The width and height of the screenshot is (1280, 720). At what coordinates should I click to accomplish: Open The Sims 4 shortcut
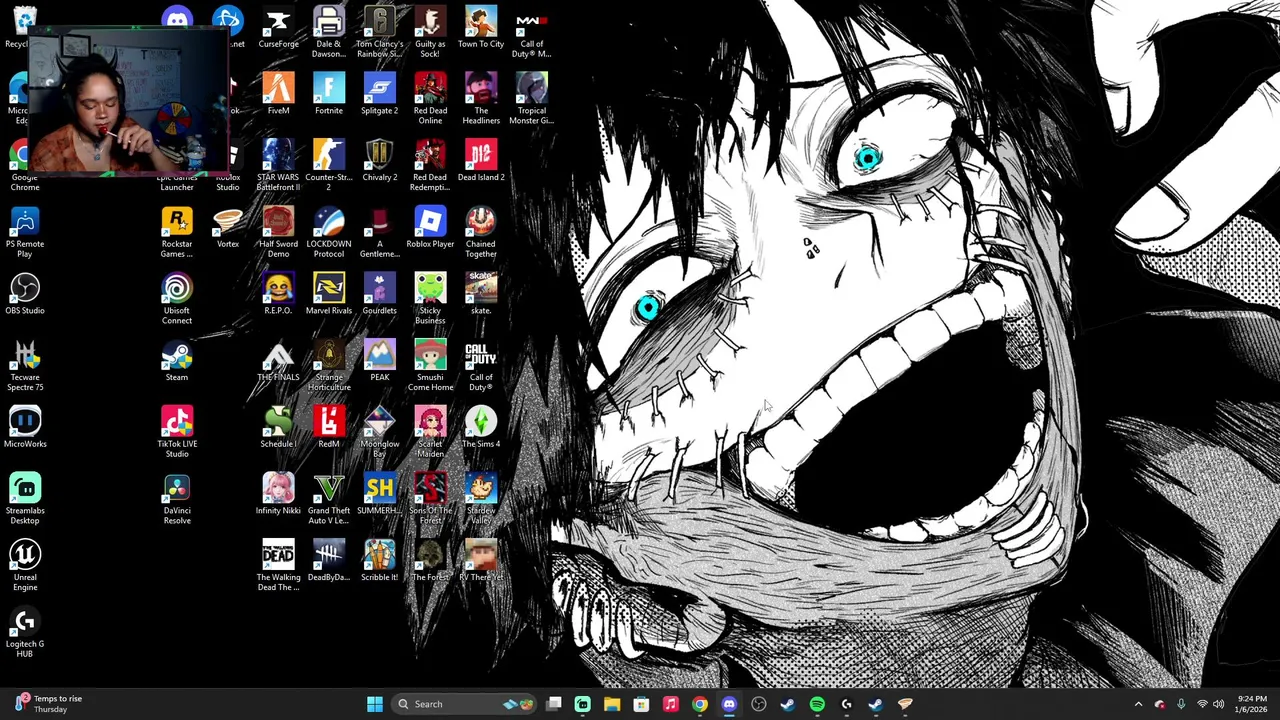481,428
